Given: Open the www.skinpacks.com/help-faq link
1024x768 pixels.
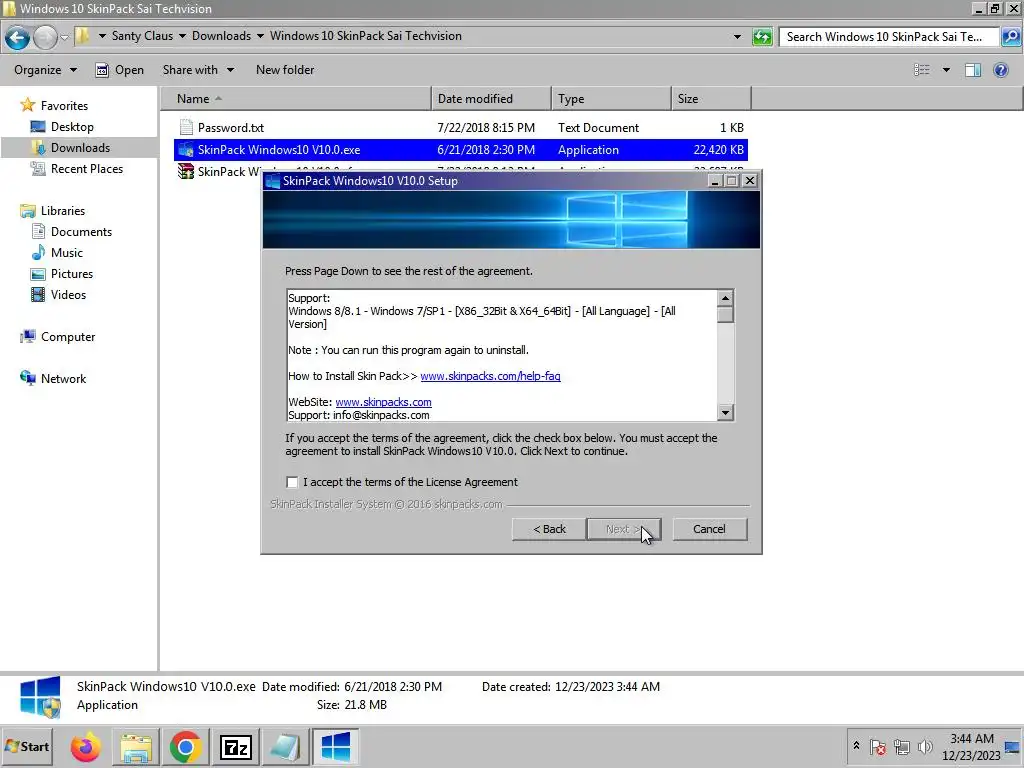Looking at the screenshot, I should [490, 376].
